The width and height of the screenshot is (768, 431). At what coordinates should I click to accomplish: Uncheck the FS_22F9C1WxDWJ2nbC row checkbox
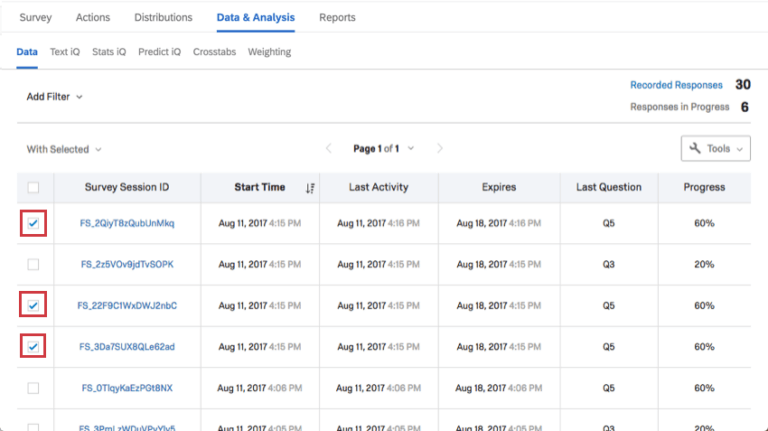coord(33,305)
